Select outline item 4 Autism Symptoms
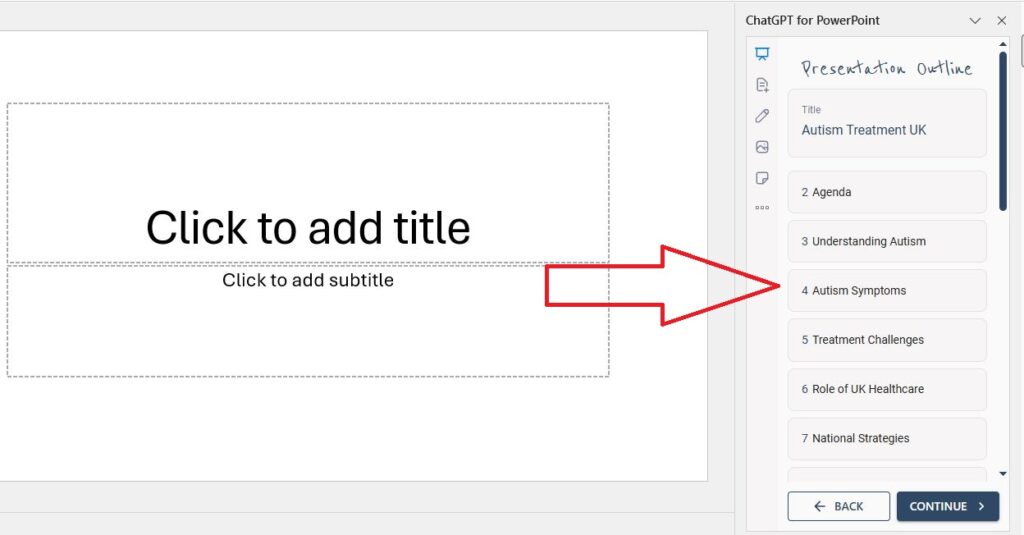This screenshot has height=535, width=1024. click(887, 291)
